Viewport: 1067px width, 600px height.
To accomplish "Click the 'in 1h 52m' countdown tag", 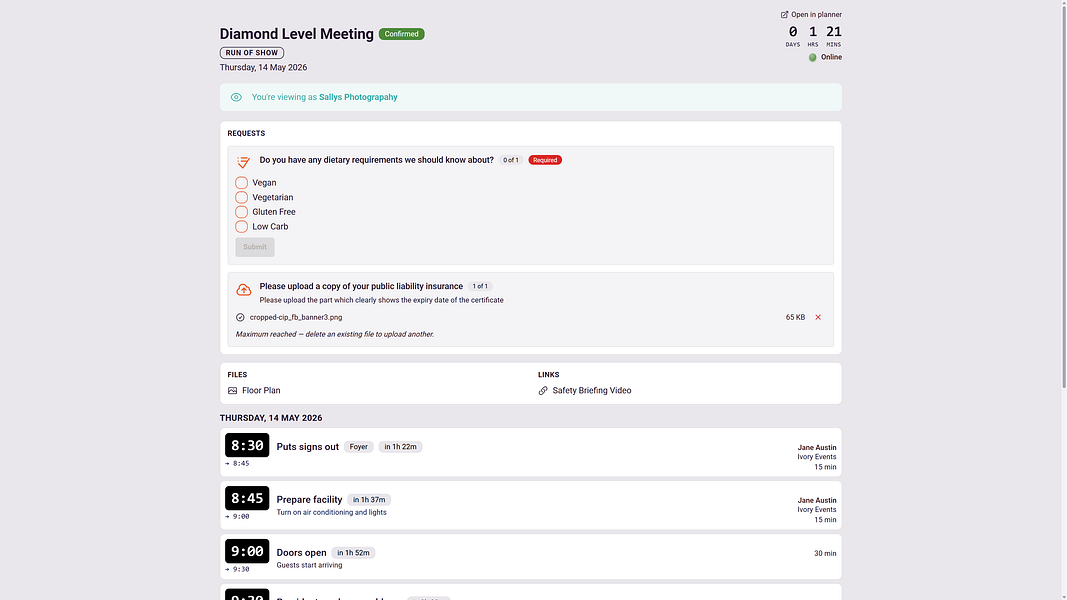I will point(353,552).
